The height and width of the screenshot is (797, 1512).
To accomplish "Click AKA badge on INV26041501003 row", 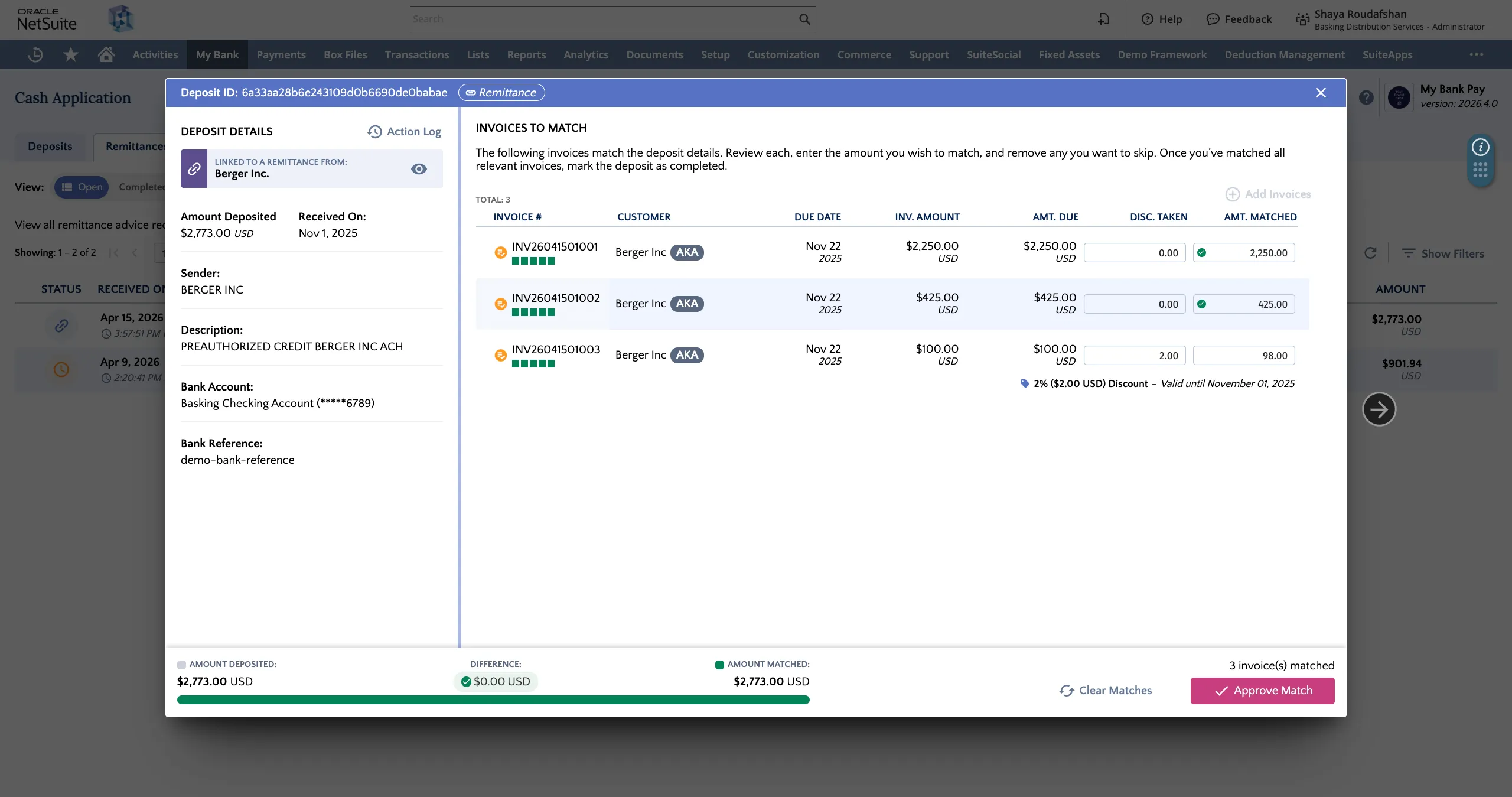I will [x=687, y=355].
